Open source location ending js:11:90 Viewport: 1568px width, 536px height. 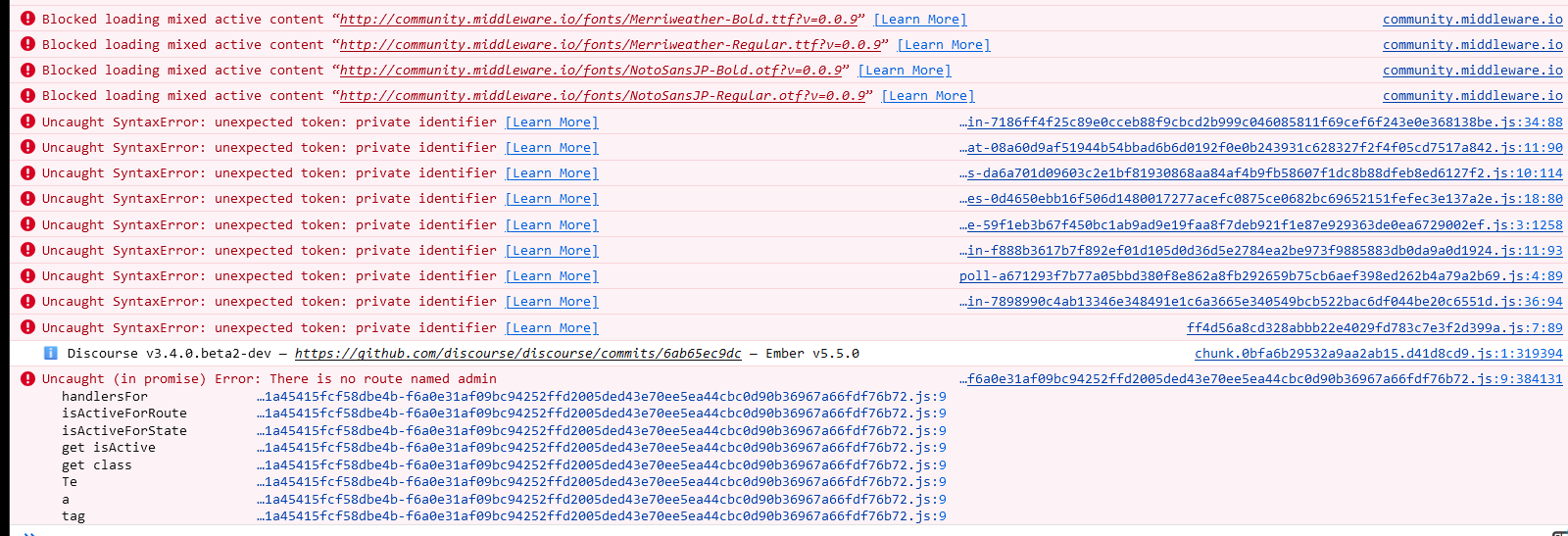(1261, 147)
